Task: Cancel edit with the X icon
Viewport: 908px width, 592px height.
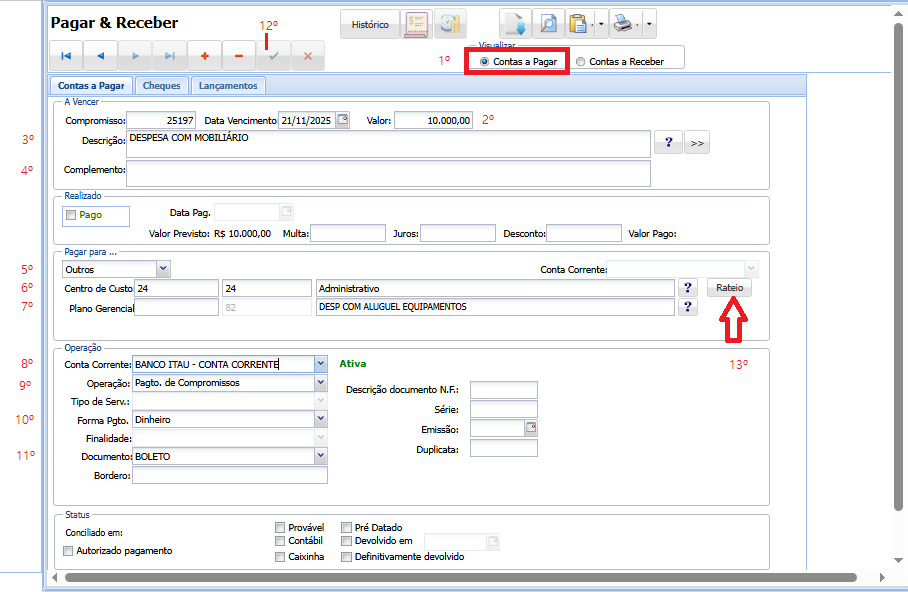Action: [x=307, y=56]
